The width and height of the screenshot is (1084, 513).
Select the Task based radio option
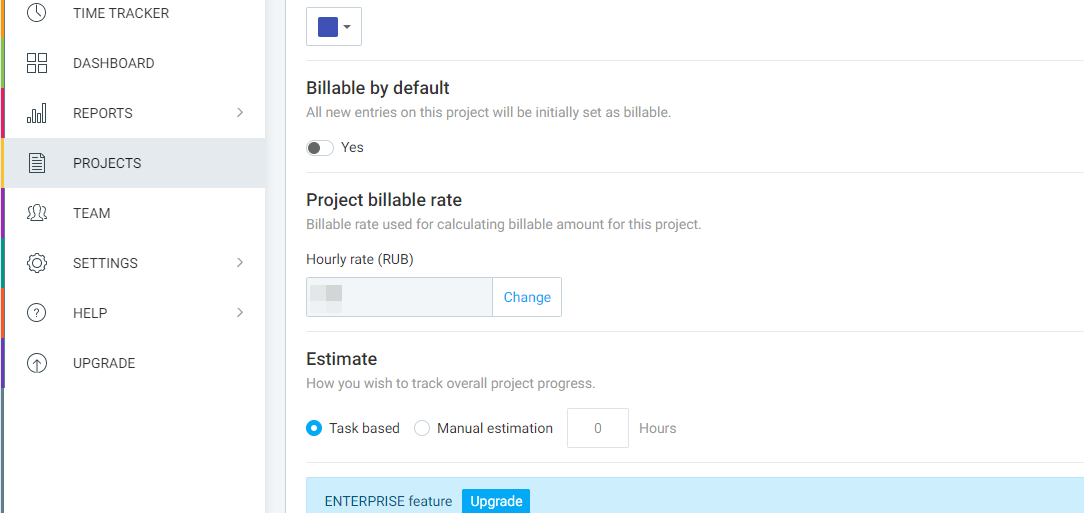point(314,428)
